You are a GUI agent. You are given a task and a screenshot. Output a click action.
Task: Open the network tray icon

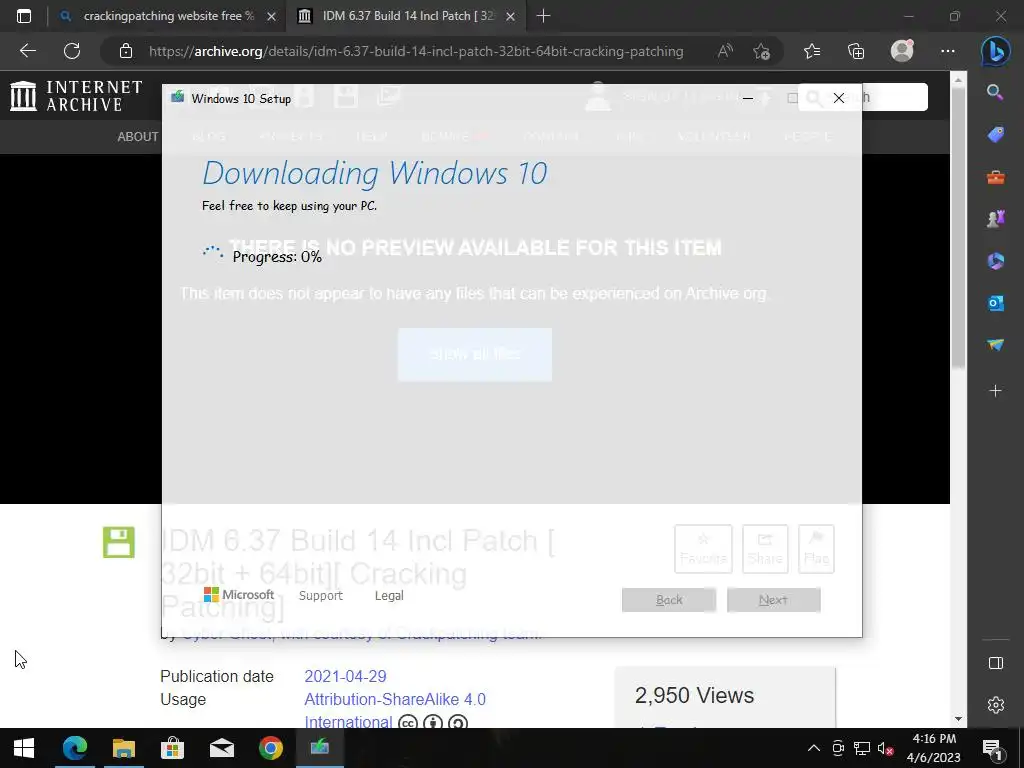(x=861, y=748)
